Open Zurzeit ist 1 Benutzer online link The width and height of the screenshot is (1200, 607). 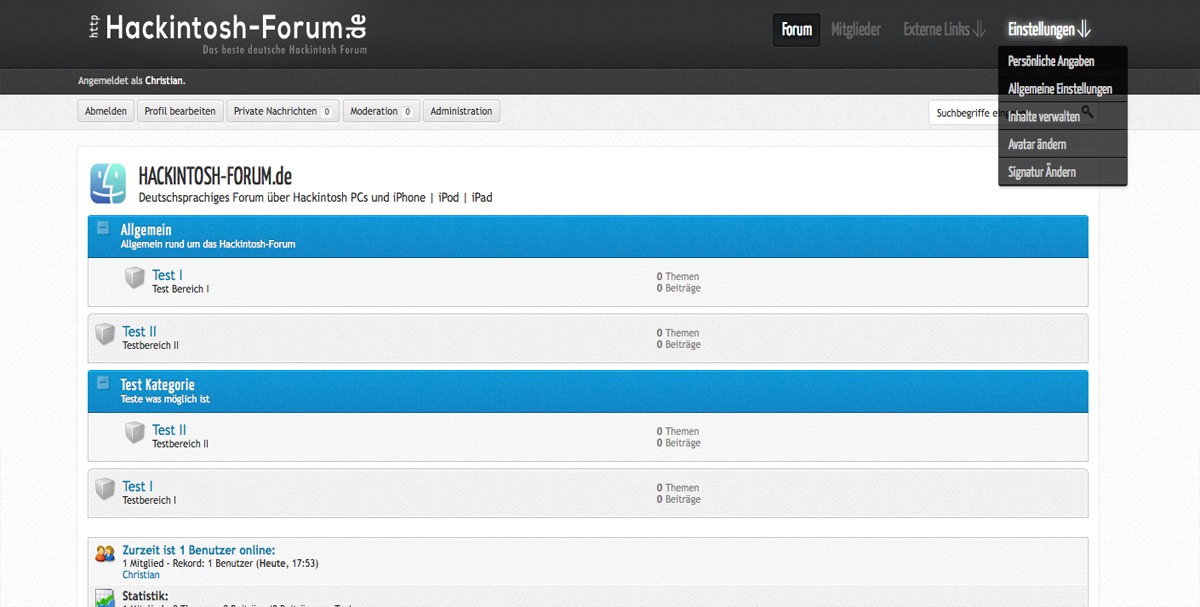199,550
